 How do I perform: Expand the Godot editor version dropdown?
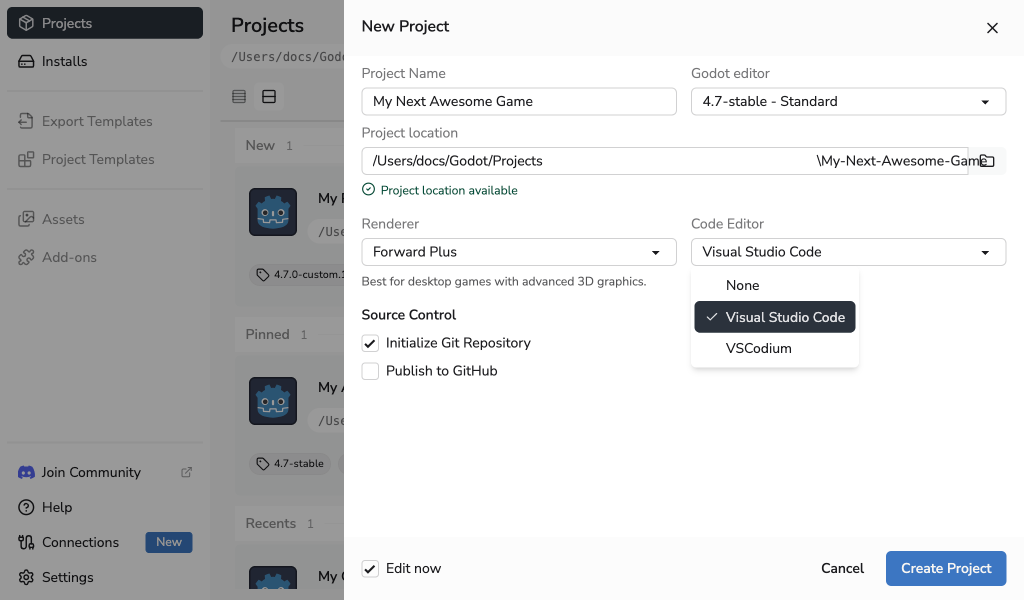848,102
